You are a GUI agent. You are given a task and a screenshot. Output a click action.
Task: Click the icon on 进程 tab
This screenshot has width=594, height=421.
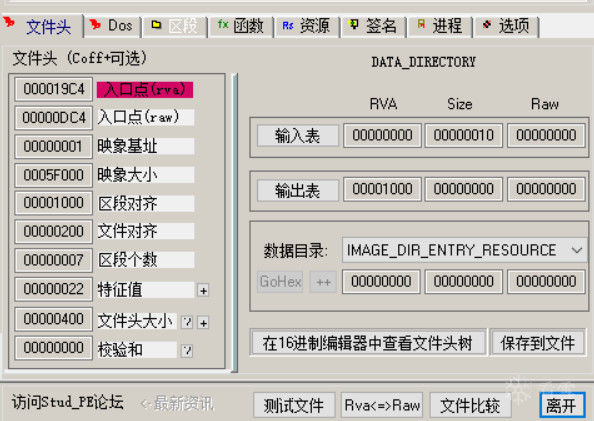pyautogui.click(x=421, y=25)
